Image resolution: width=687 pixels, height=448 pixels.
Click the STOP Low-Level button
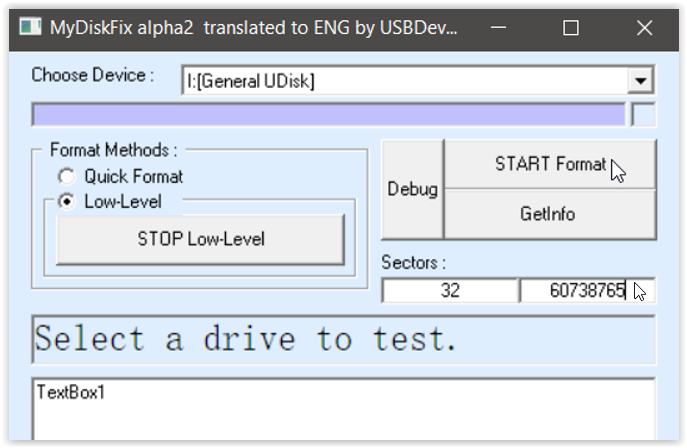click(201, 239)
